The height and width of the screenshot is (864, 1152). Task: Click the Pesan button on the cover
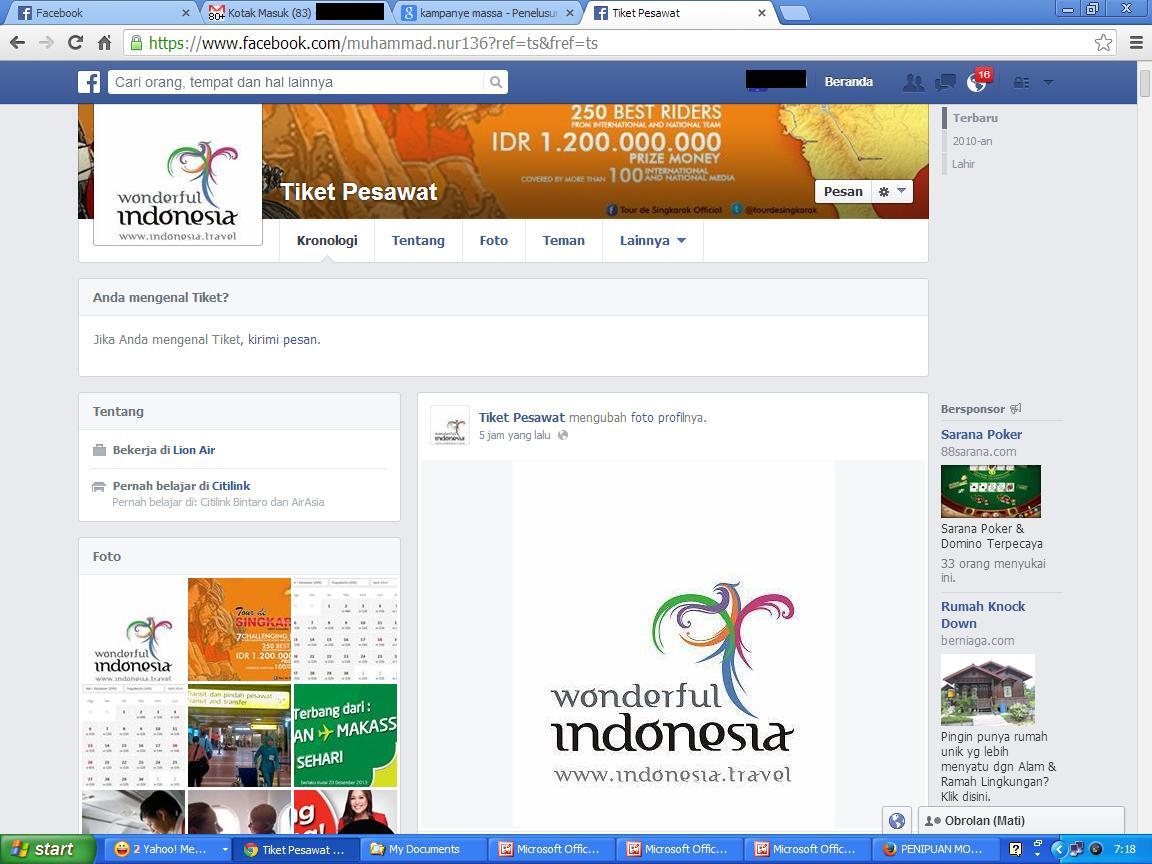843,192
